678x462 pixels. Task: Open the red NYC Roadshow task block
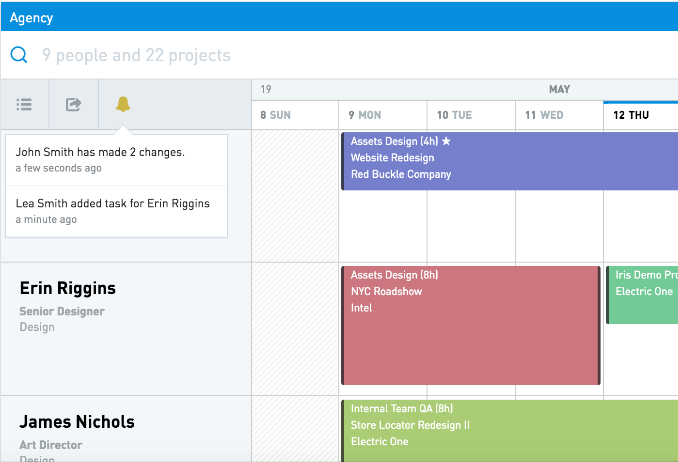point(470,325)
